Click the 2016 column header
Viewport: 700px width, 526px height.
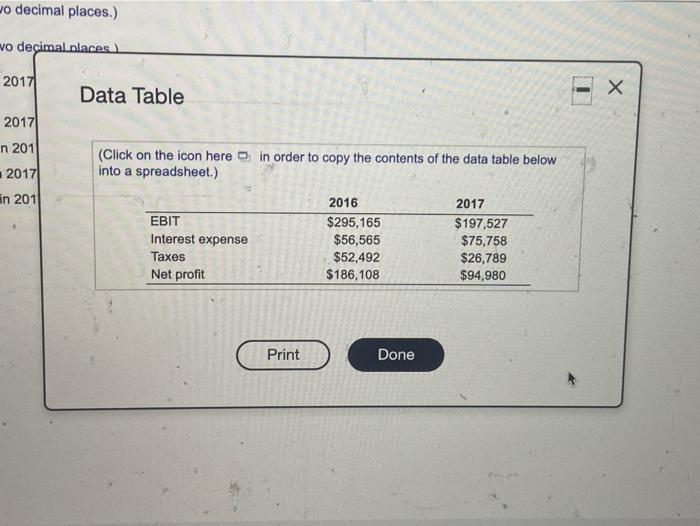(343, 203)
